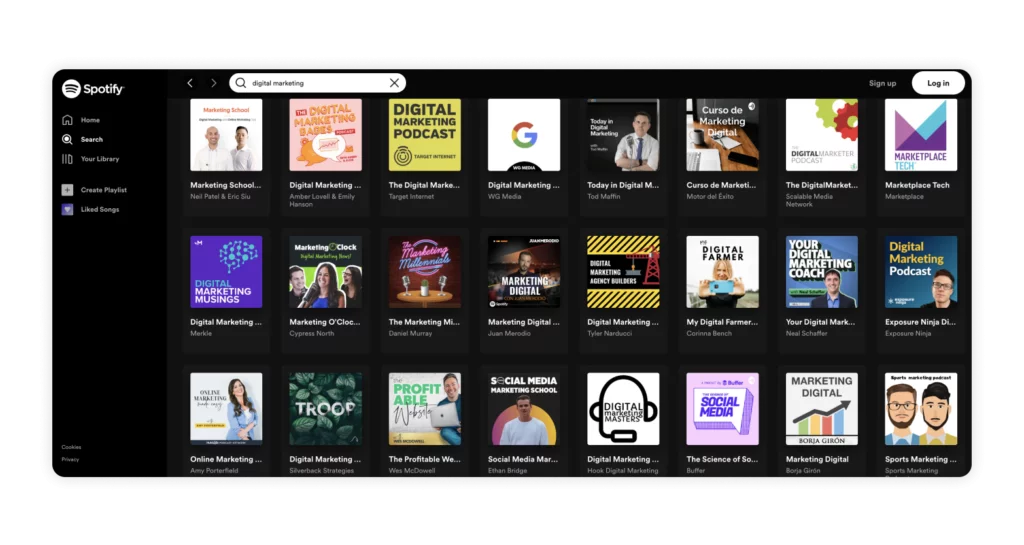Open the Marketing O'Clock cover

tap(325, 272)
